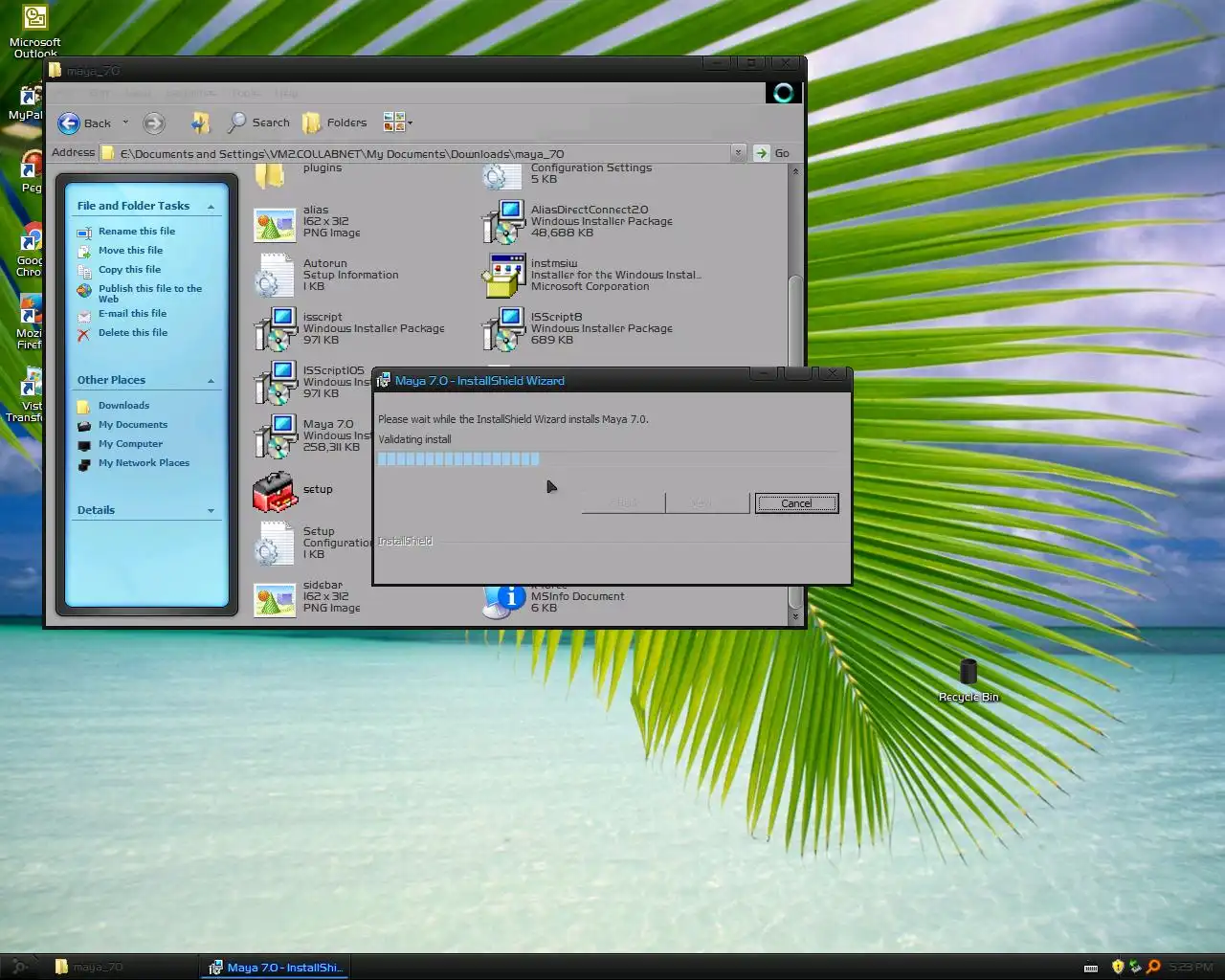Click the yellow security shield tray icon
Image resolution: width=1225 pixels, height=980 pixels.
pos(1117,967)
